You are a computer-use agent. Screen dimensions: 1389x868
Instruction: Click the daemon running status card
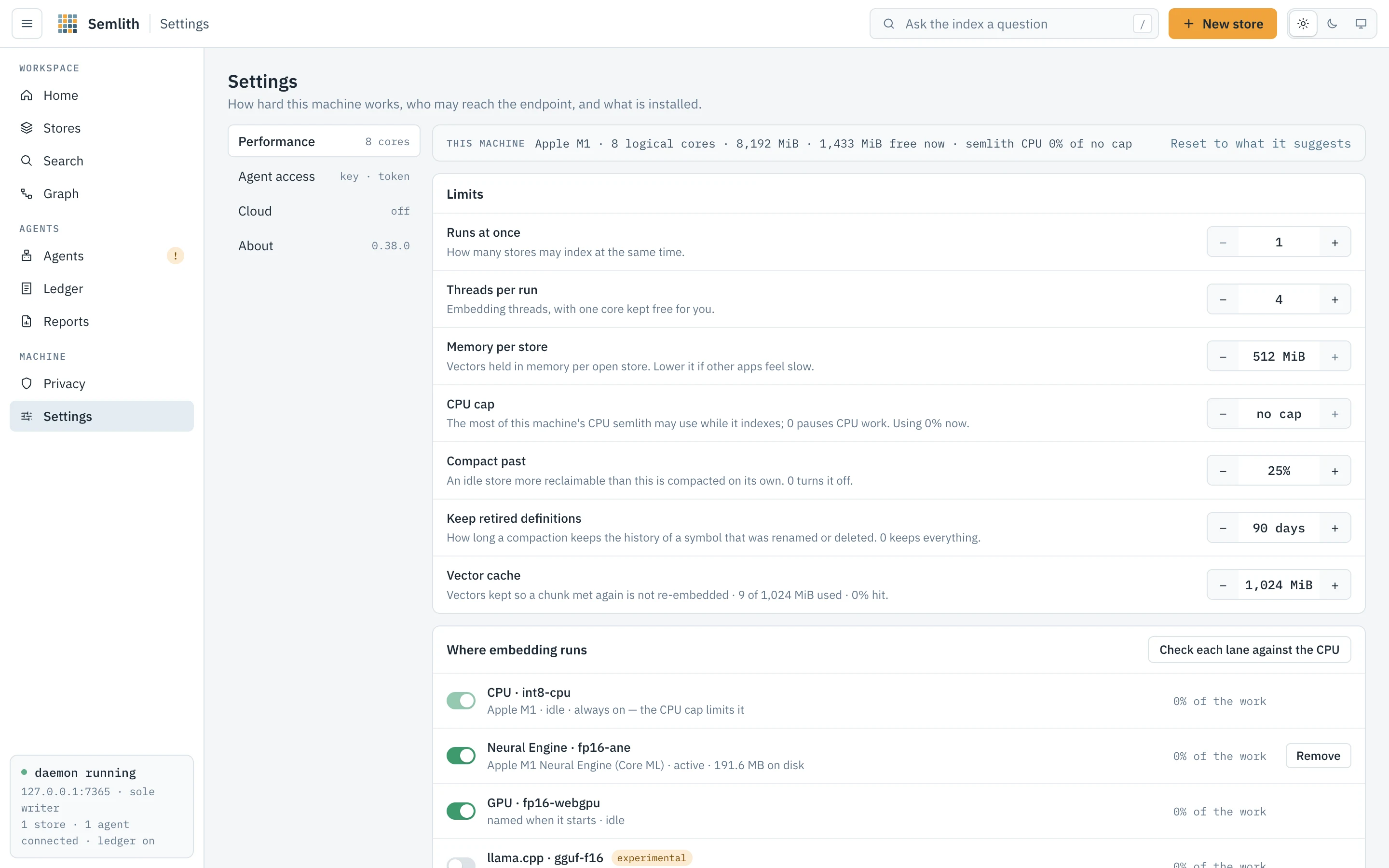(x=102, y=806)
